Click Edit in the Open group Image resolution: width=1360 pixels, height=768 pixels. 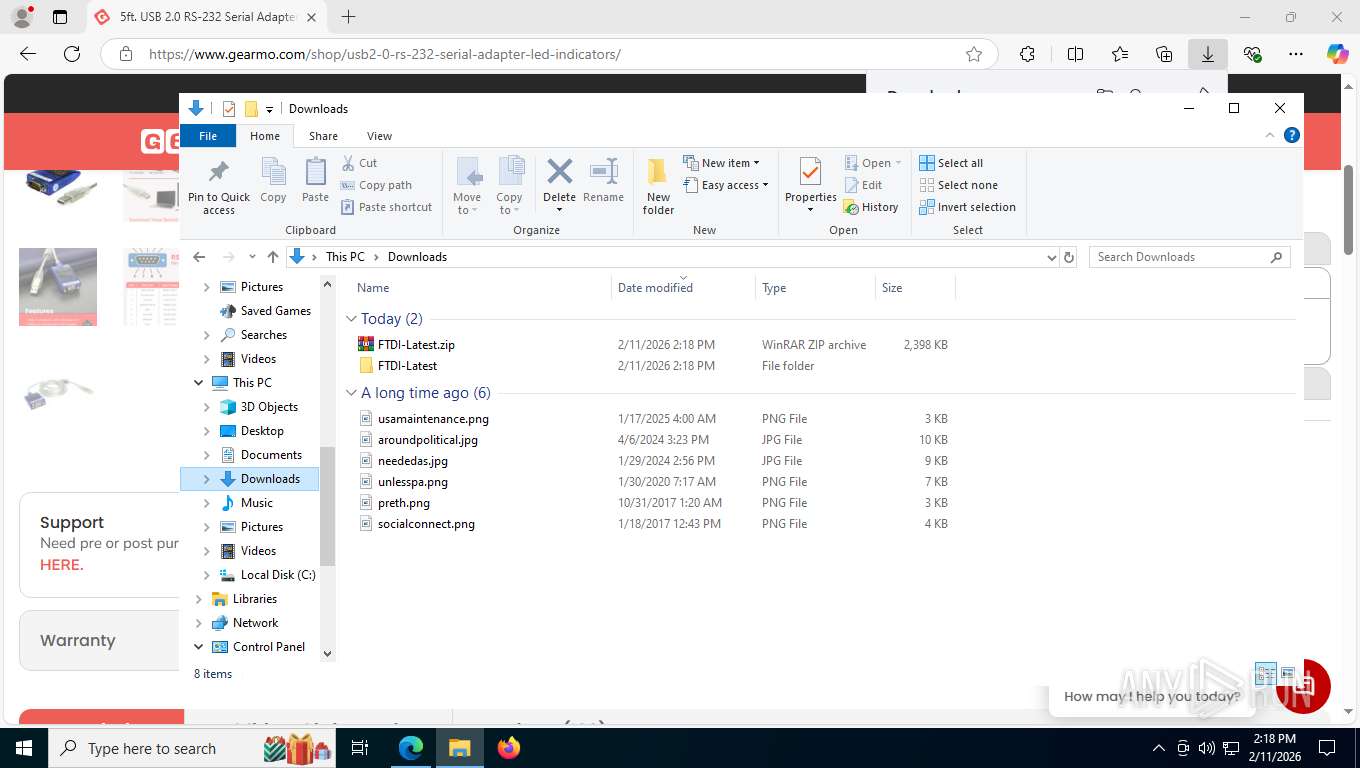pos(863,185)
